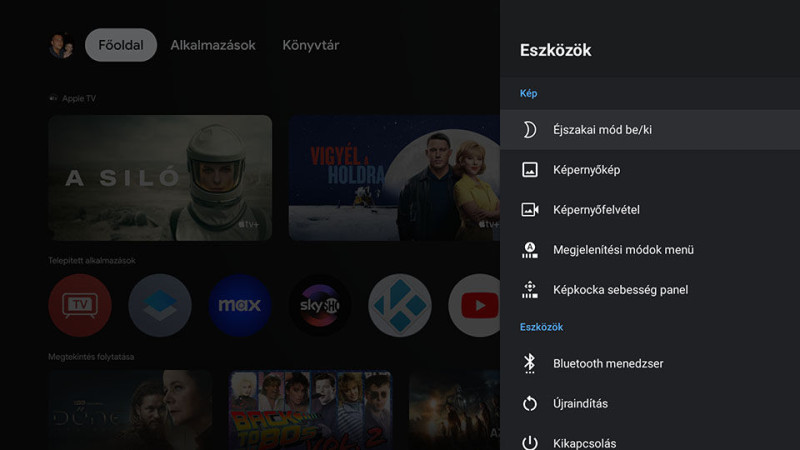The width and height of the screenshot is (800, 450).
Task: Click the Képernyőkép screenshot icon
Action: point(530,169)
